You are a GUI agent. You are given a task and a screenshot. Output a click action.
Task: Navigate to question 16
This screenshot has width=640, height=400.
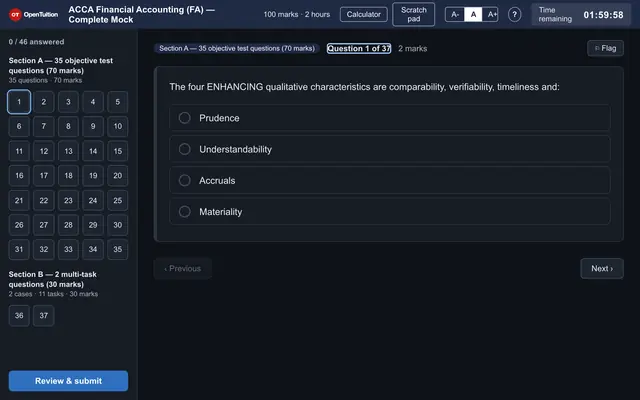click(x=19, y=176)
